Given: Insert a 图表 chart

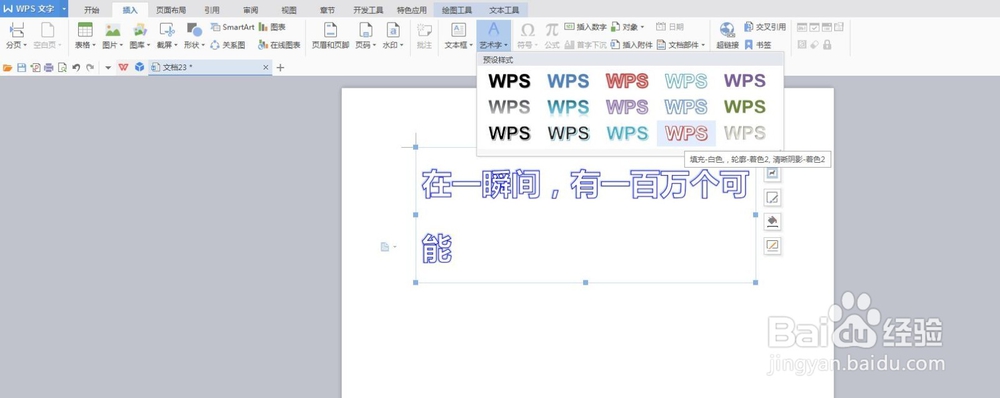Looking at the screenshot, I should pyautogui.click(x=272, y=27).
